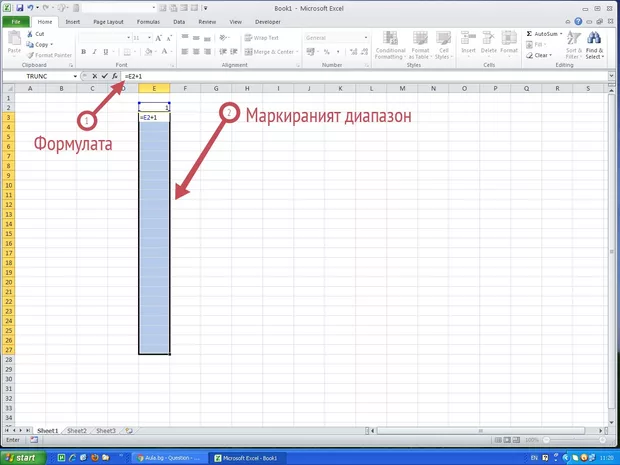The image size is (620, 465).
Task: Click column header G
Action: [x=216, y=88]
